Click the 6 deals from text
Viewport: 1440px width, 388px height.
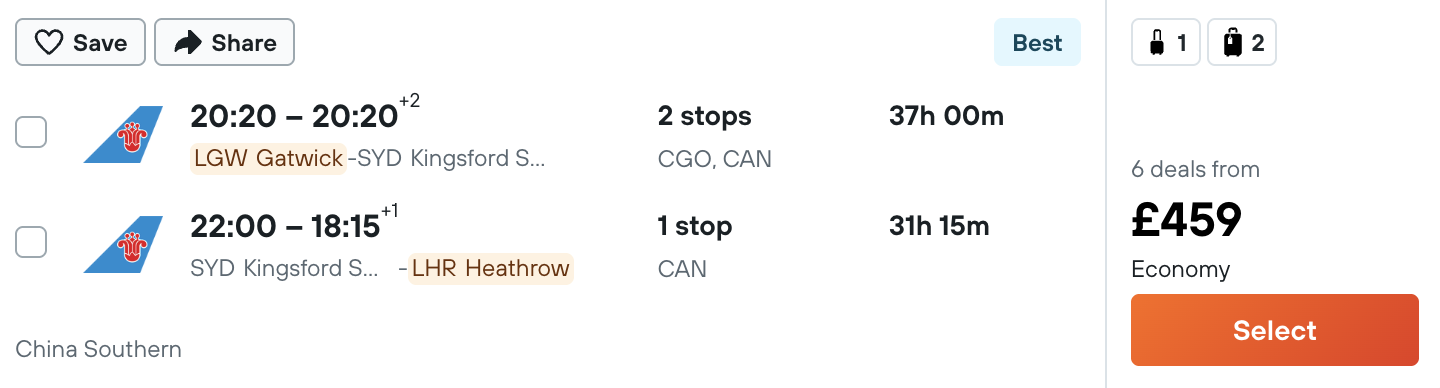pos(1195,170)
